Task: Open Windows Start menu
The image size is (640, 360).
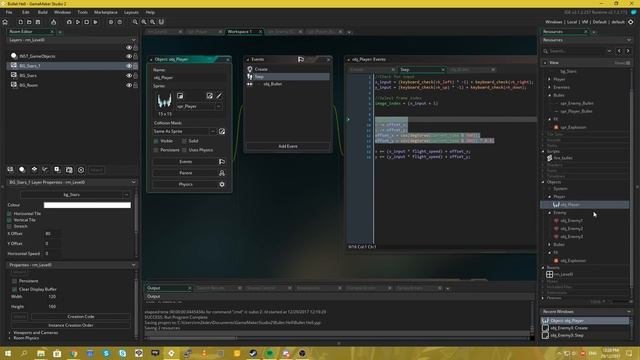Action: tap(8, 353)
